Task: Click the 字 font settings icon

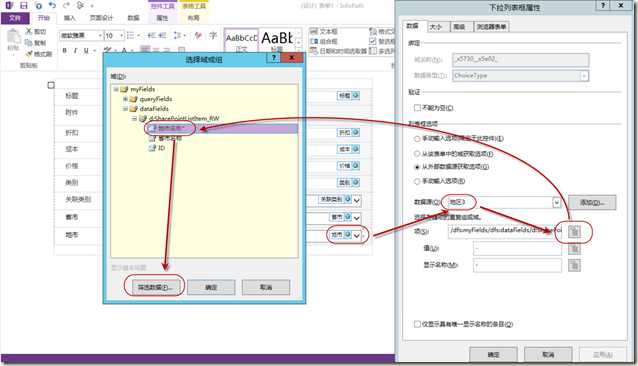Action: (213, 35)
